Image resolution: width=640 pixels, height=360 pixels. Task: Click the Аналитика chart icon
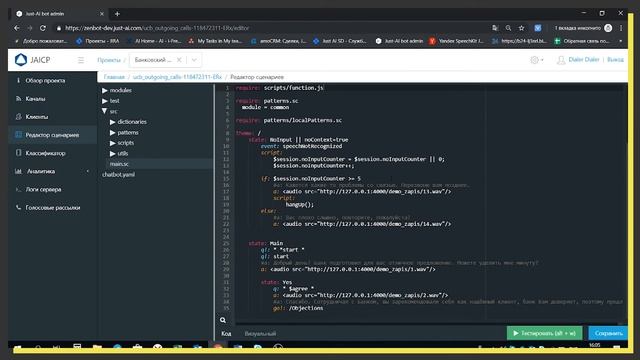point(18,171)
